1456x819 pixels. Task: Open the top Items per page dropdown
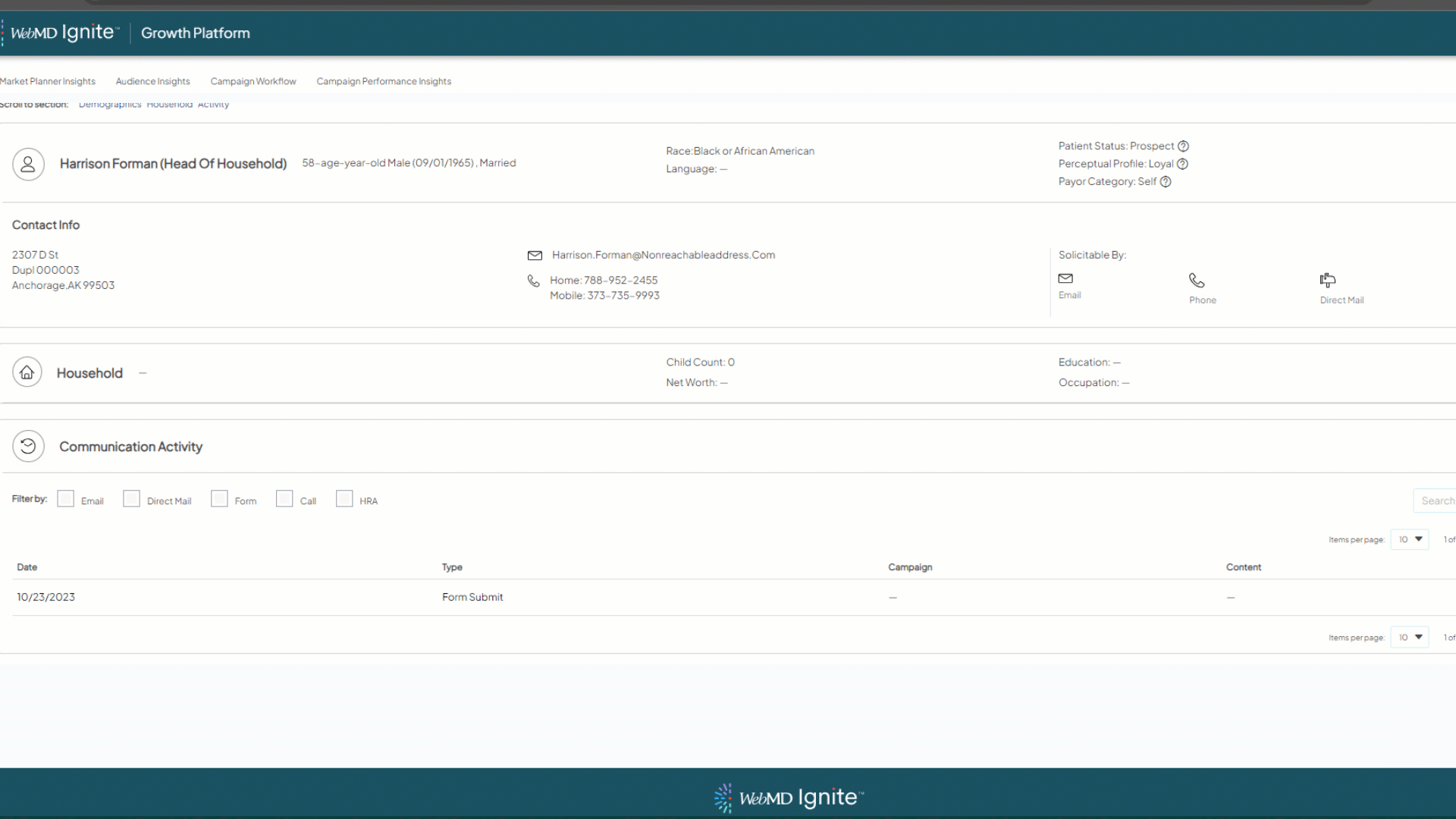[x=1408, y=539]
